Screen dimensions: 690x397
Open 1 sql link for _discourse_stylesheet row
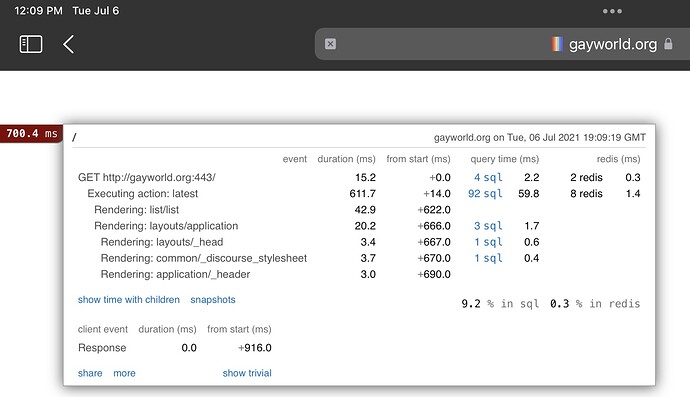(488, 258)
